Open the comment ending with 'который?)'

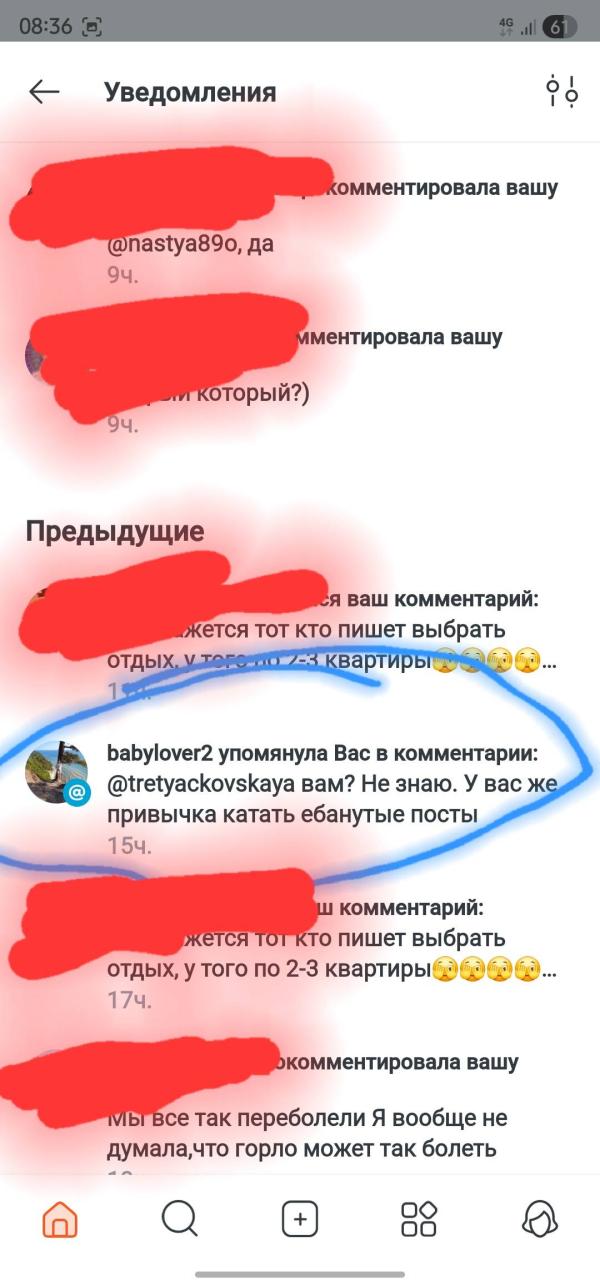(300, 382)
